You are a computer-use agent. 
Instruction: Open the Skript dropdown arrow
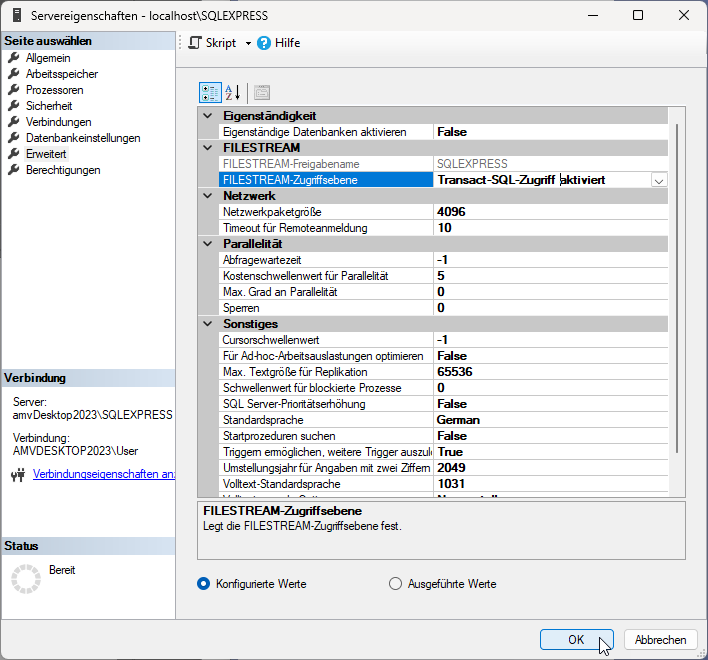point(248,43)
